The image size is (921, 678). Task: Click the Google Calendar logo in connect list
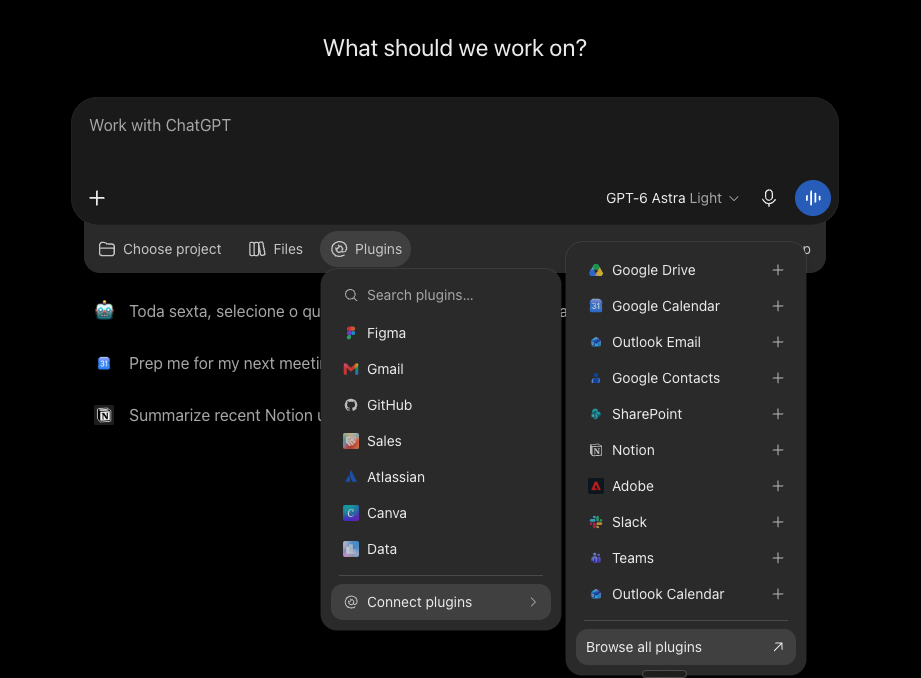click(x=596, y=306)
